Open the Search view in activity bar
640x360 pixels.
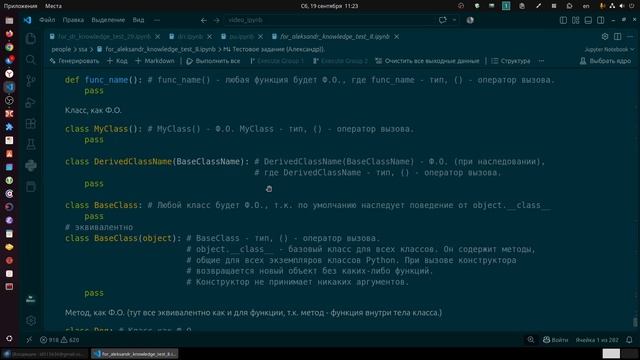[x=31, y=60]
